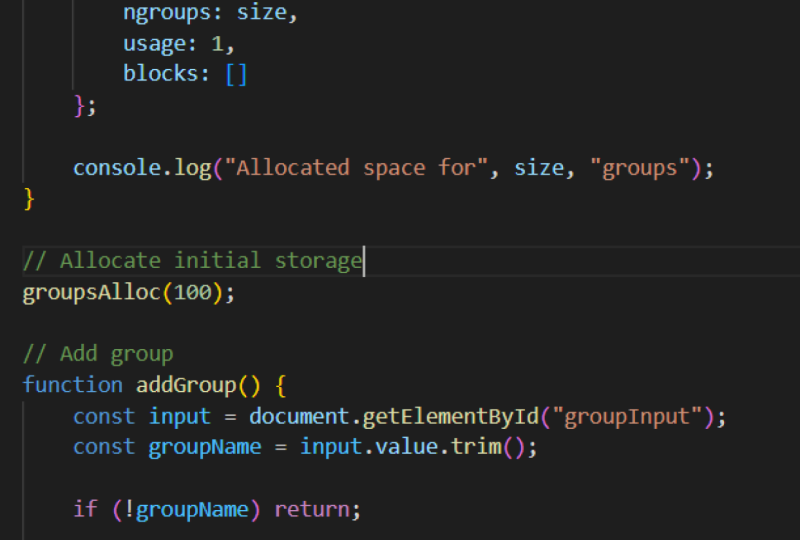Click the 'const input = document.getElementById' line

pyautogui.click(x=399, y=417)
